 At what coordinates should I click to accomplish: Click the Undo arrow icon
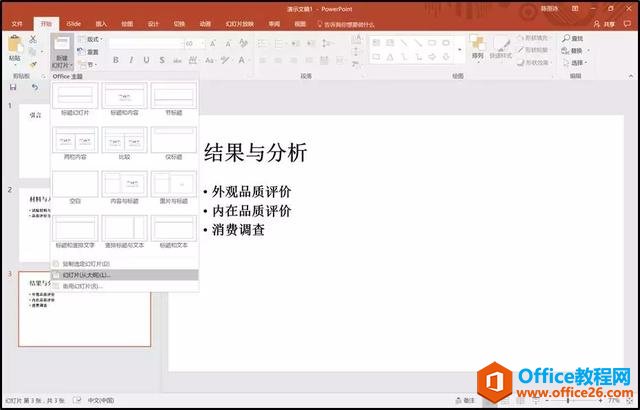(35, 87)
